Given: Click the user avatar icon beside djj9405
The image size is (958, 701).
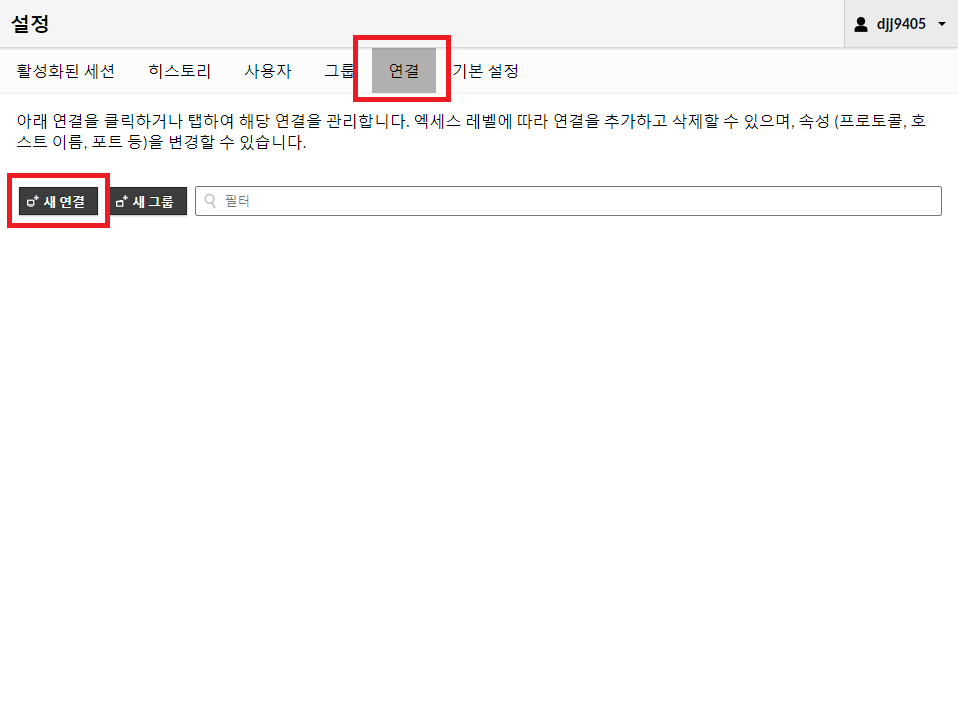Looking at the screenshot, I should coord(861,24).
